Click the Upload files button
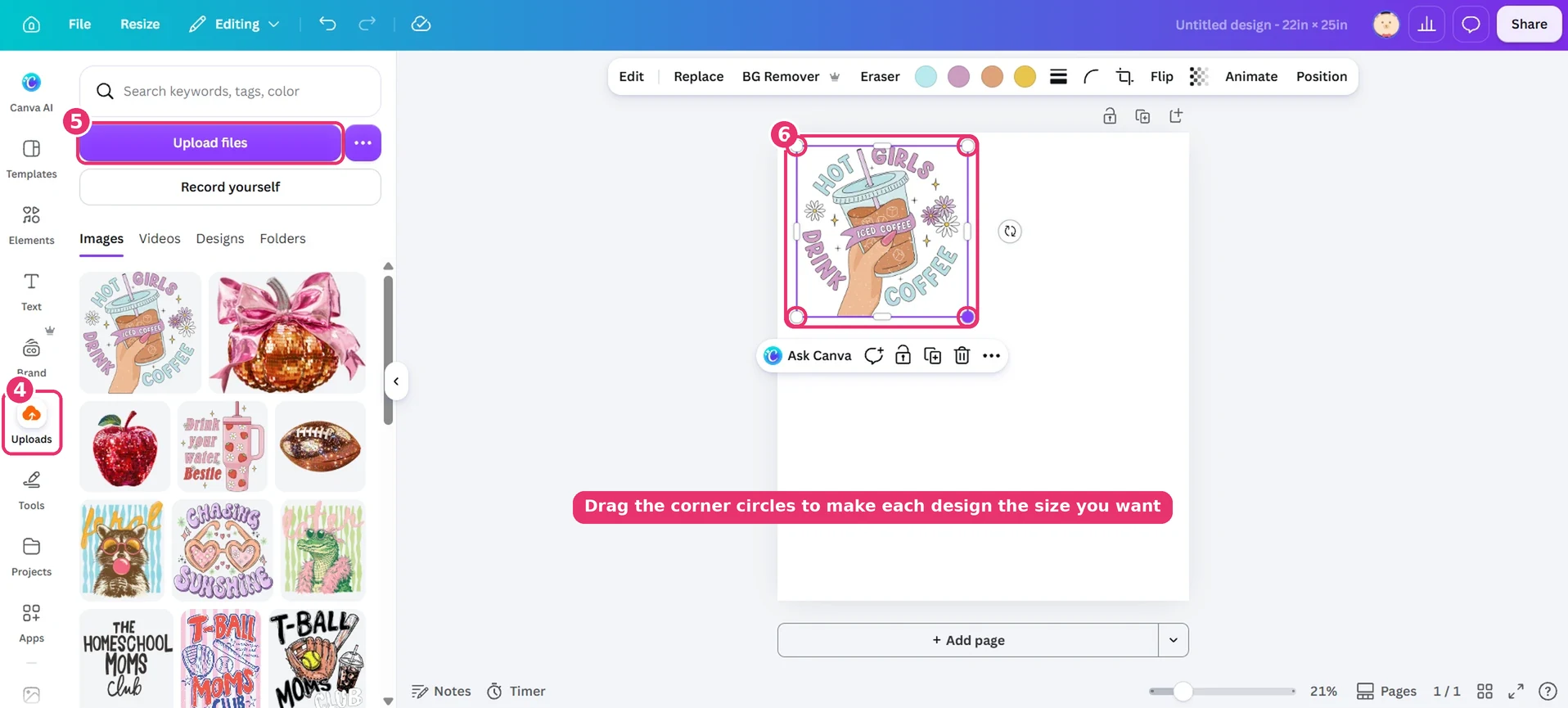 point(210,142)
